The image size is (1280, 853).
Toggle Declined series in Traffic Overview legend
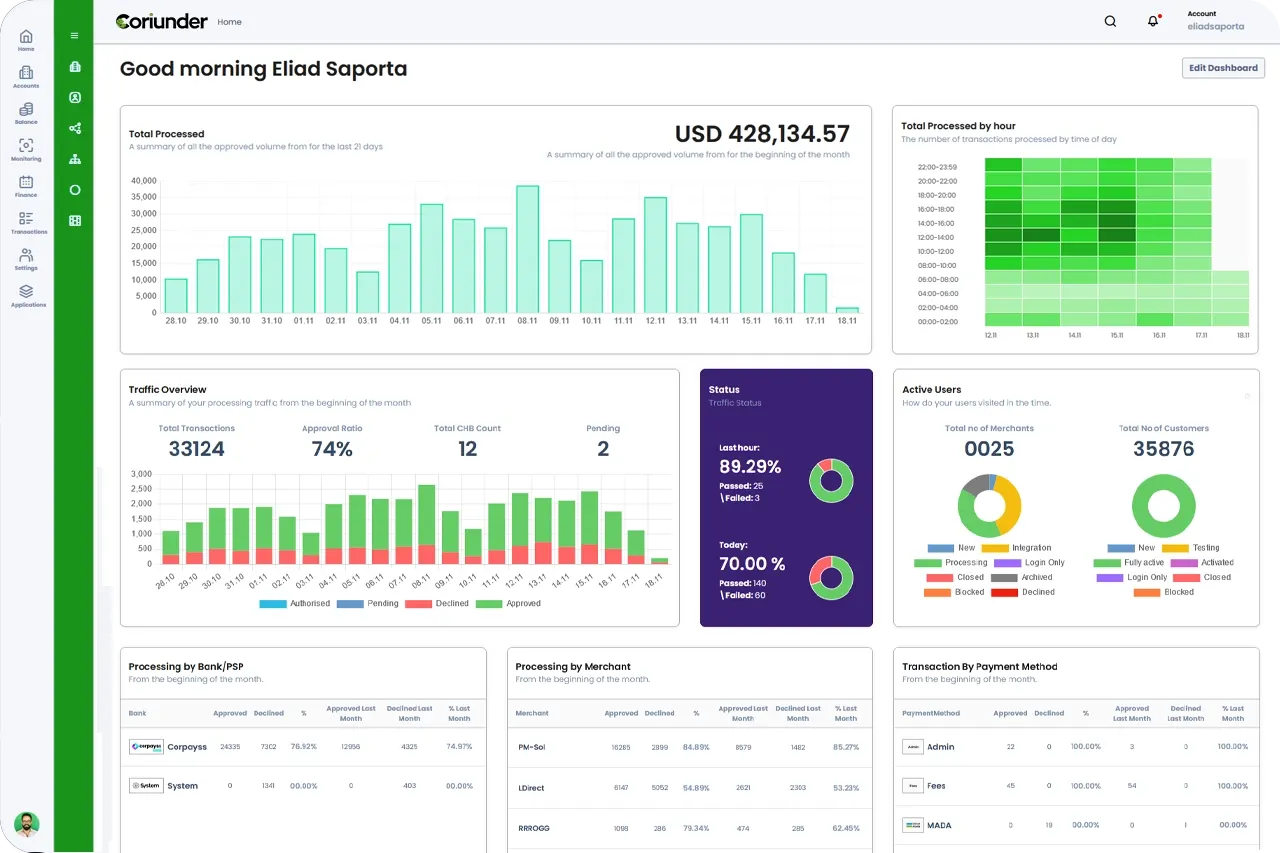[437, 604]
